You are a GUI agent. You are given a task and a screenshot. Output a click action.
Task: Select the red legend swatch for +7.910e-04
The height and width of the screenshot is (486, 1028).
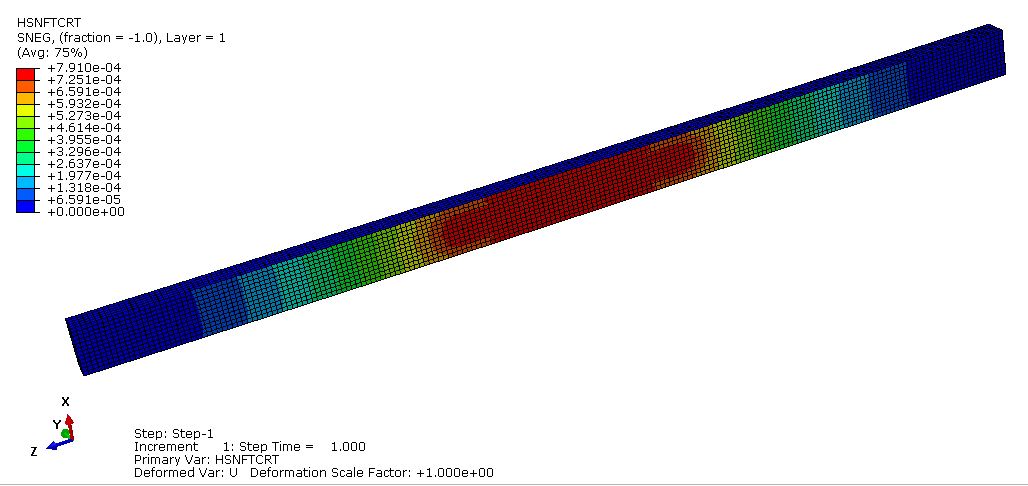[26, 73]
